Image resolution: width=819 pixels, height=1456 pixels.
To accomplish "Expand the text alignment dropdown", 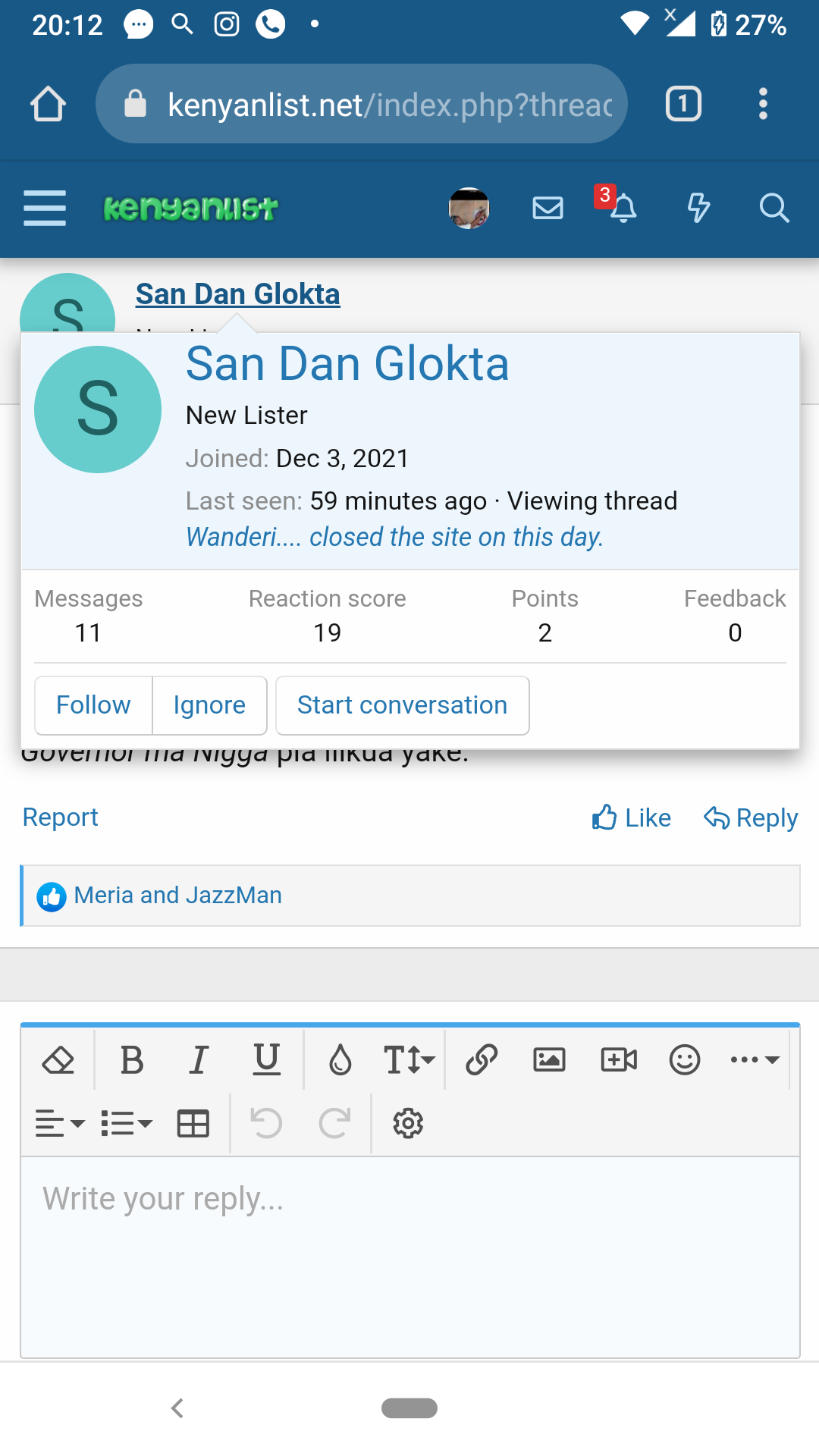I will 60,1123.
